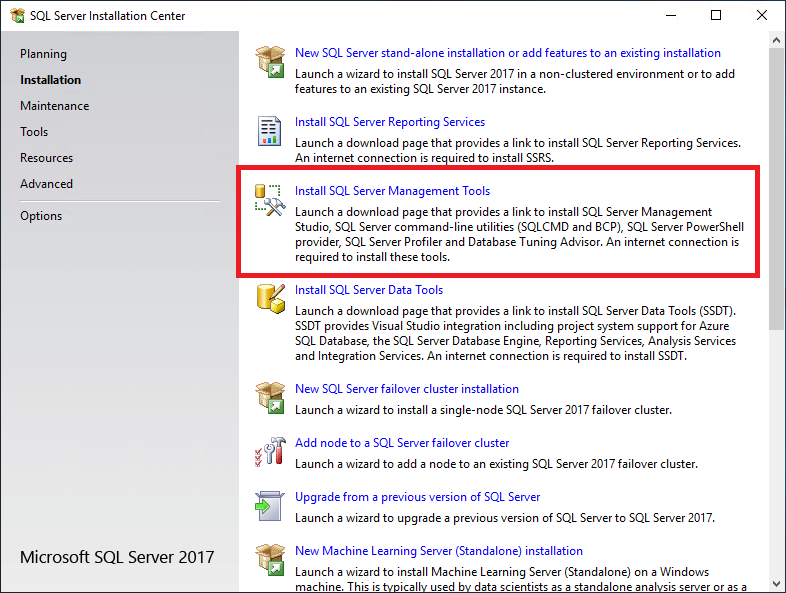Open New SQL Server stand-alone installation link
786x593 pixels.
tap(508, 53)
